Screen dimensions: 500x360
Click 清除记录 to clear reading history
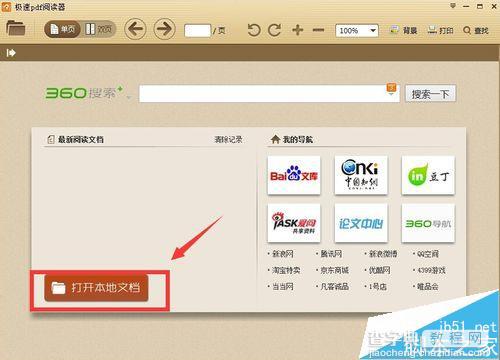(228, 139)
